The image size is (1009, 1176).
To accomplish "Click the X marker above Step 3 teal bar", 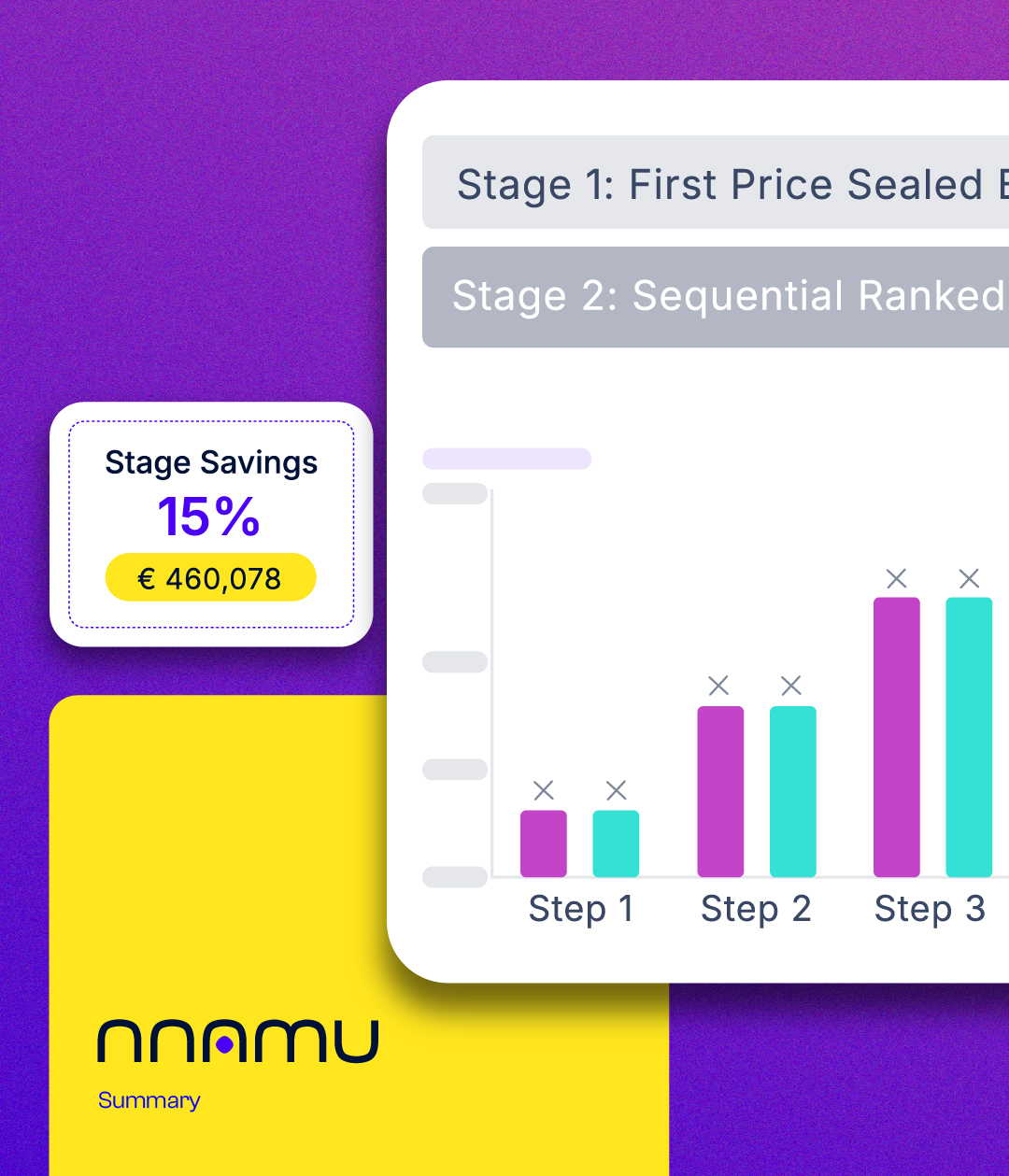I will point(970,579).
